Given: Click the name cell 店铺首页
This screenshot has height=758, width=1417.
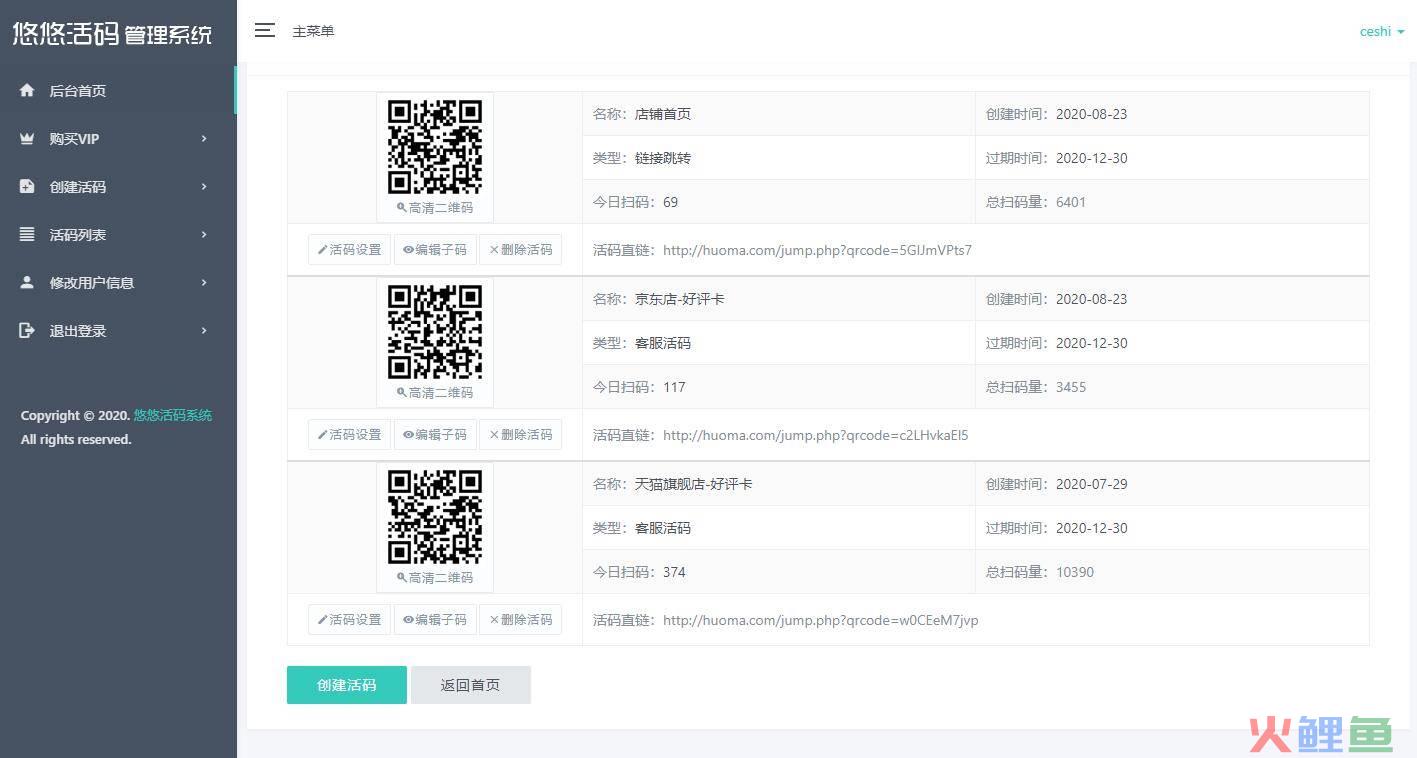Looking at the screenshot, I should (x=663, y=114).
